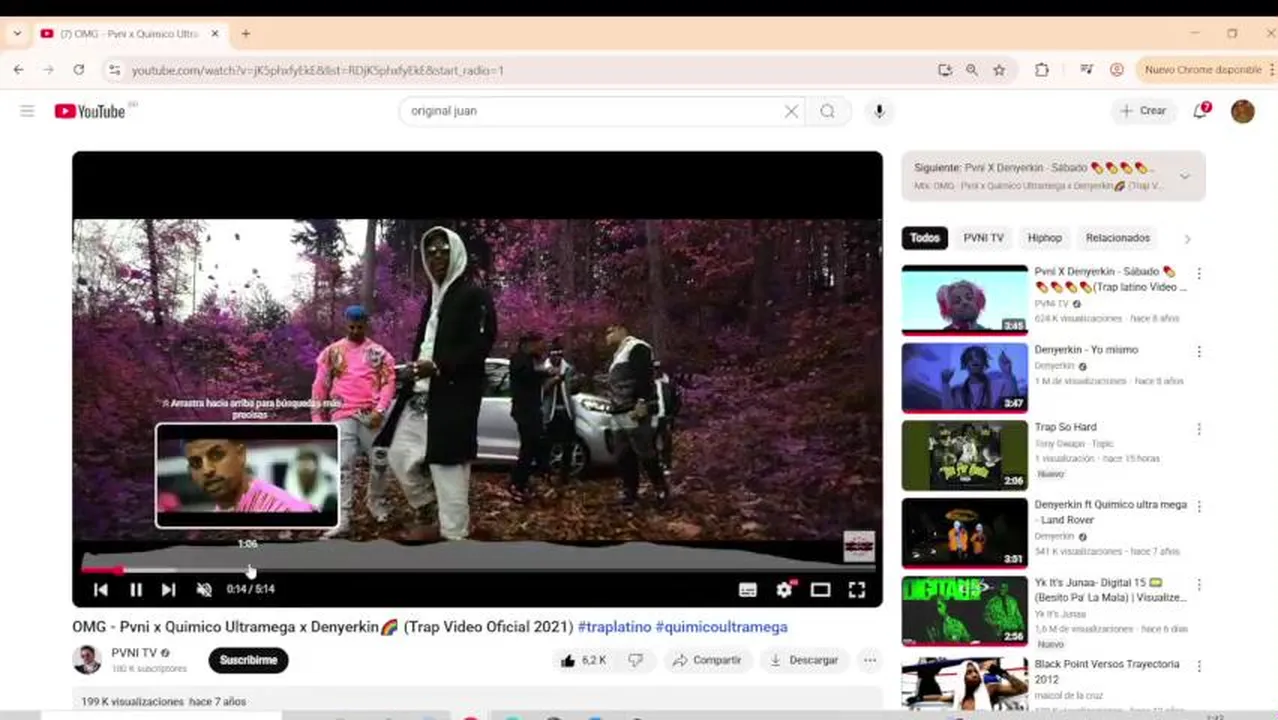
Task: Open options menu for Land Rover video
Action: coord(1199,506)
